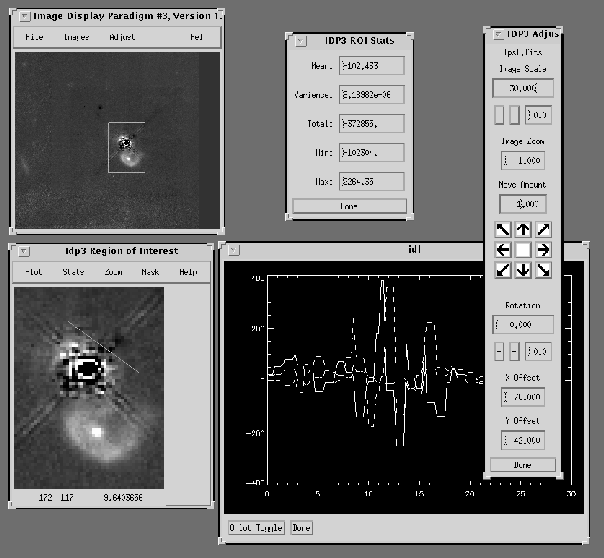Click rotation increment field beside minus buttons
The height and width of the screenshot is (558, 604).
538,351
